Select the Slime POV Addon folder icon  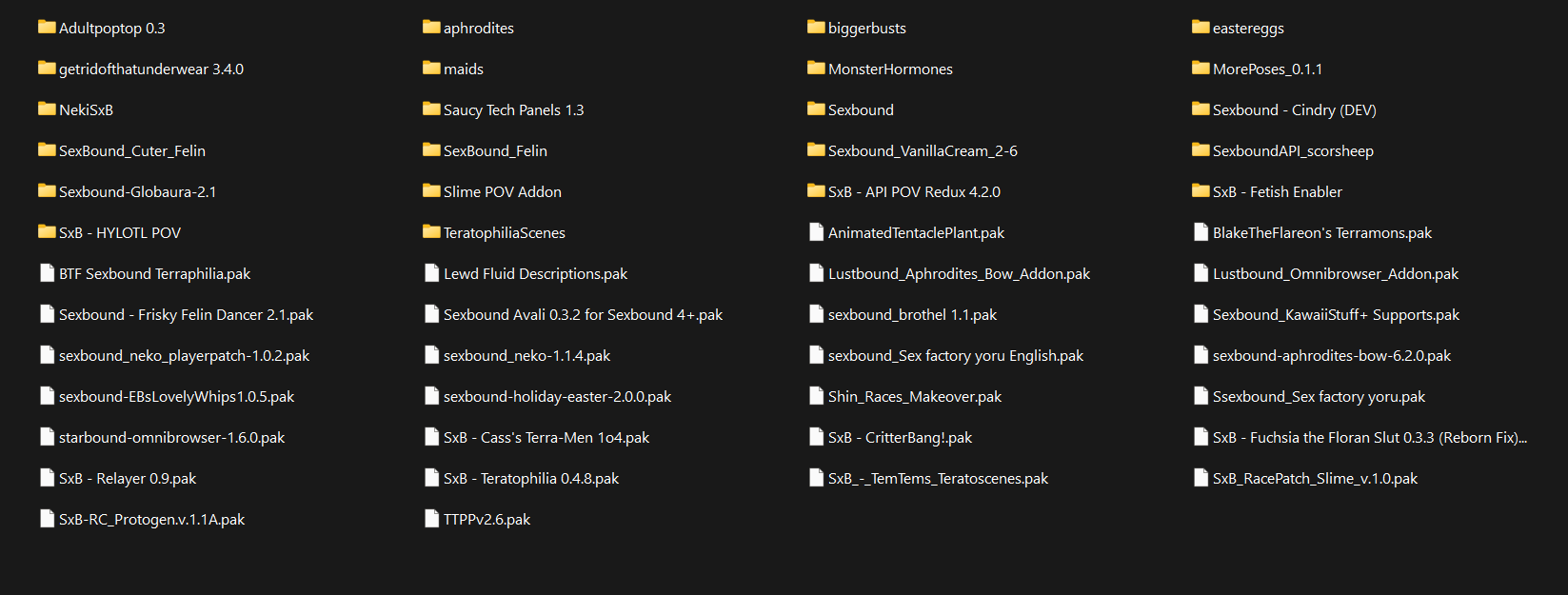pyautogui.click(x=431, y=190)
